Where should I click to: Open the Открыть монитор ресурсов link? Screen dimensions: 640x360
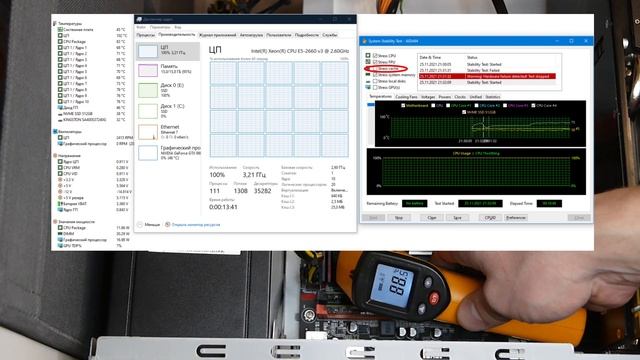click(x=196, y=224)
